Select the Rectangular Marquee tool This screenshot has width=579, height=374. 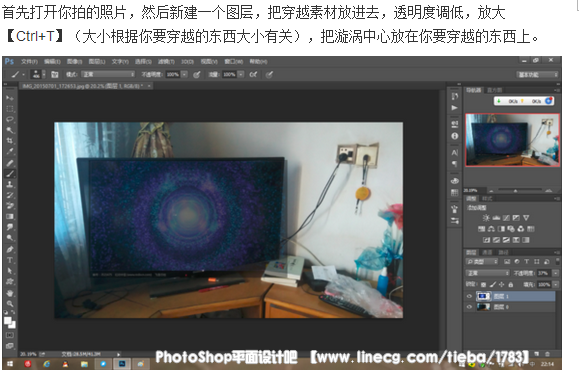10,109
